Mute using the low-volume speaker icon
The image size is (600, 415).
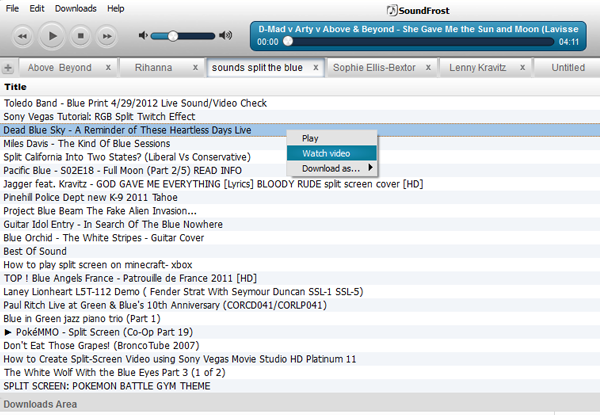(x=143, y=36)
